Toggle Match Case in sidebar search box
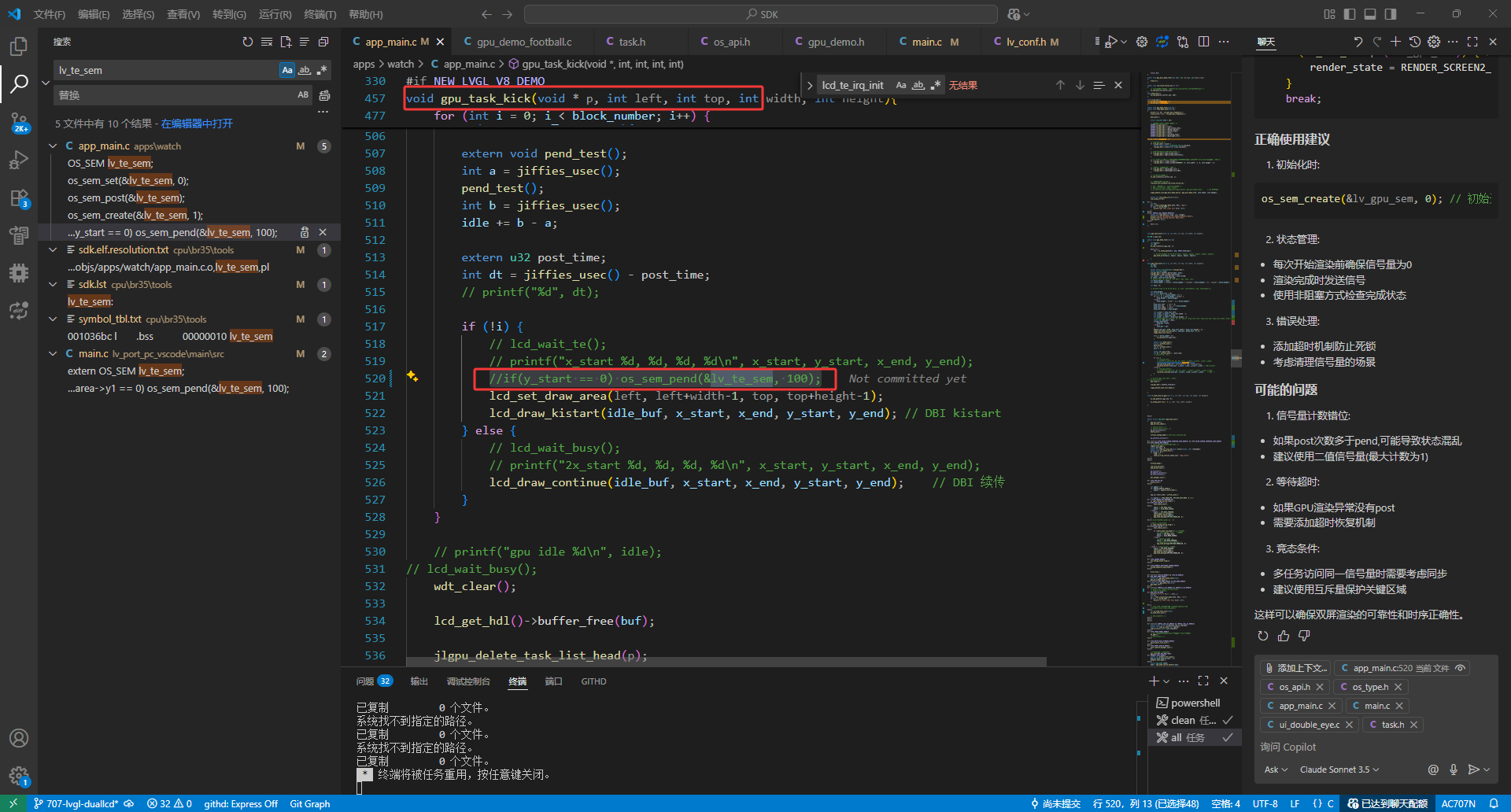This screenshot has width=1511, height=812. 287,70
